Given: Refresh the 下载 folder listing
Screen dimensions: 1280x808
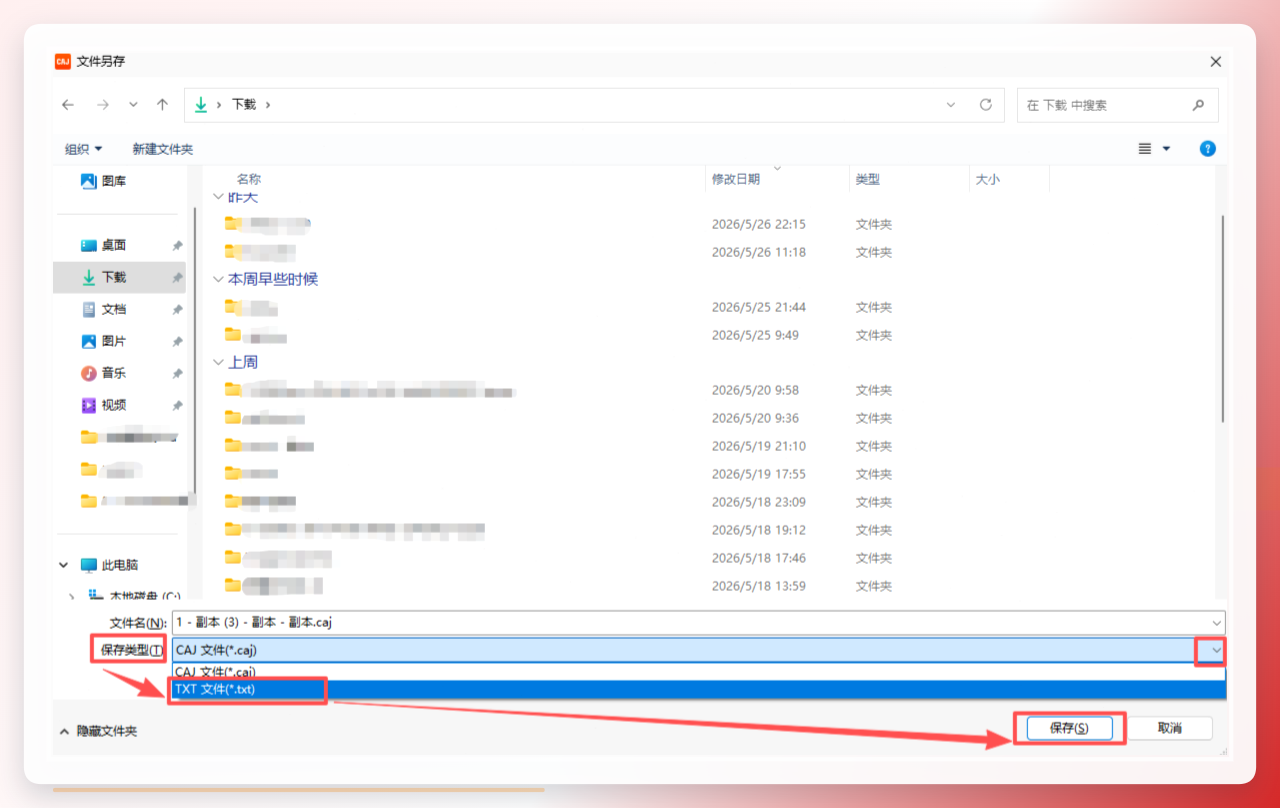Looking at the screenshot, I should pos(986,105).
